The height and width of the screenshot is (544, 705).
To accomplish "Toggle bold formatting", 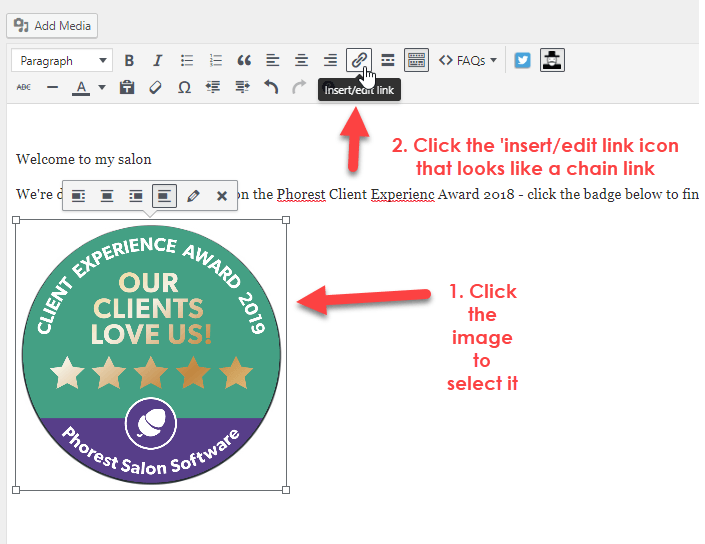I will 129,60.
